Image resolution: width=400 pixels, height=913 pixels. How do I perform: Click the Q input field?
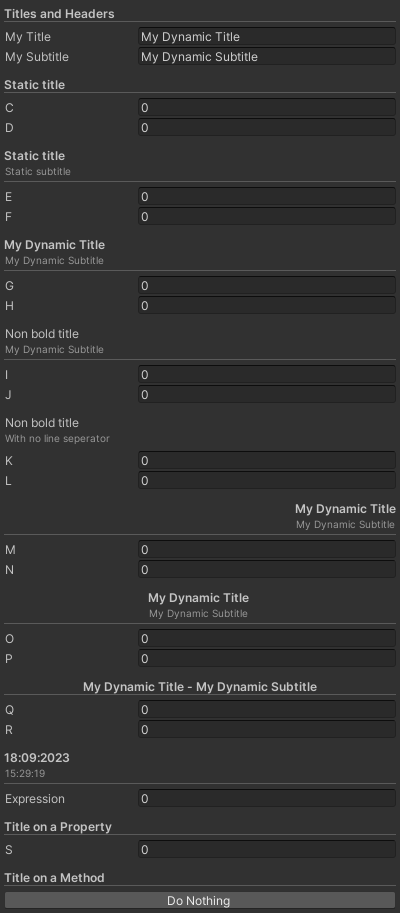(267, 710)
